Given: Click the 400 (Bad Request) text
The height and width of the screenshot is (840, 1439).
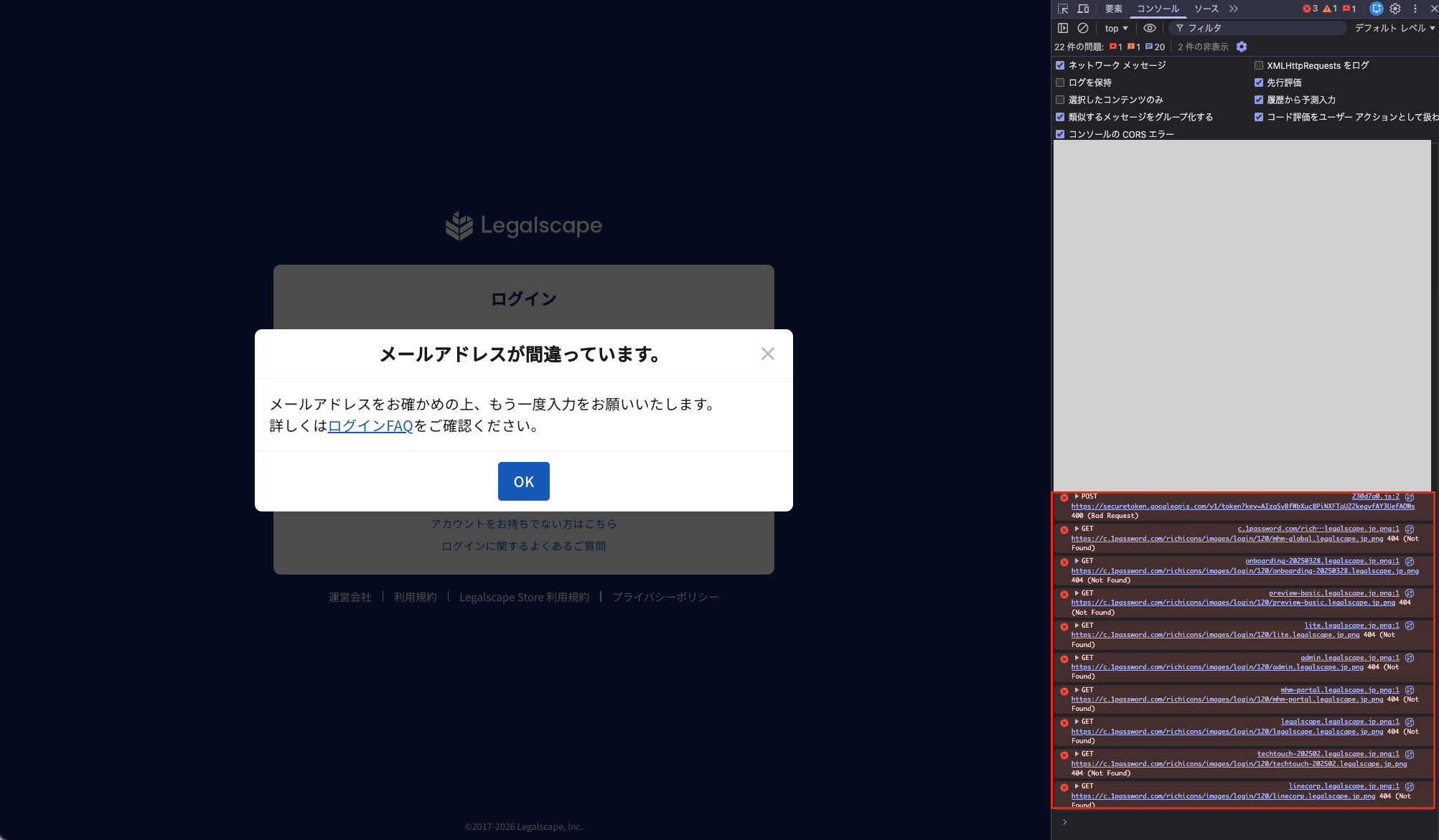Looking at the screenshot, I should click(x=1105, y=516).
